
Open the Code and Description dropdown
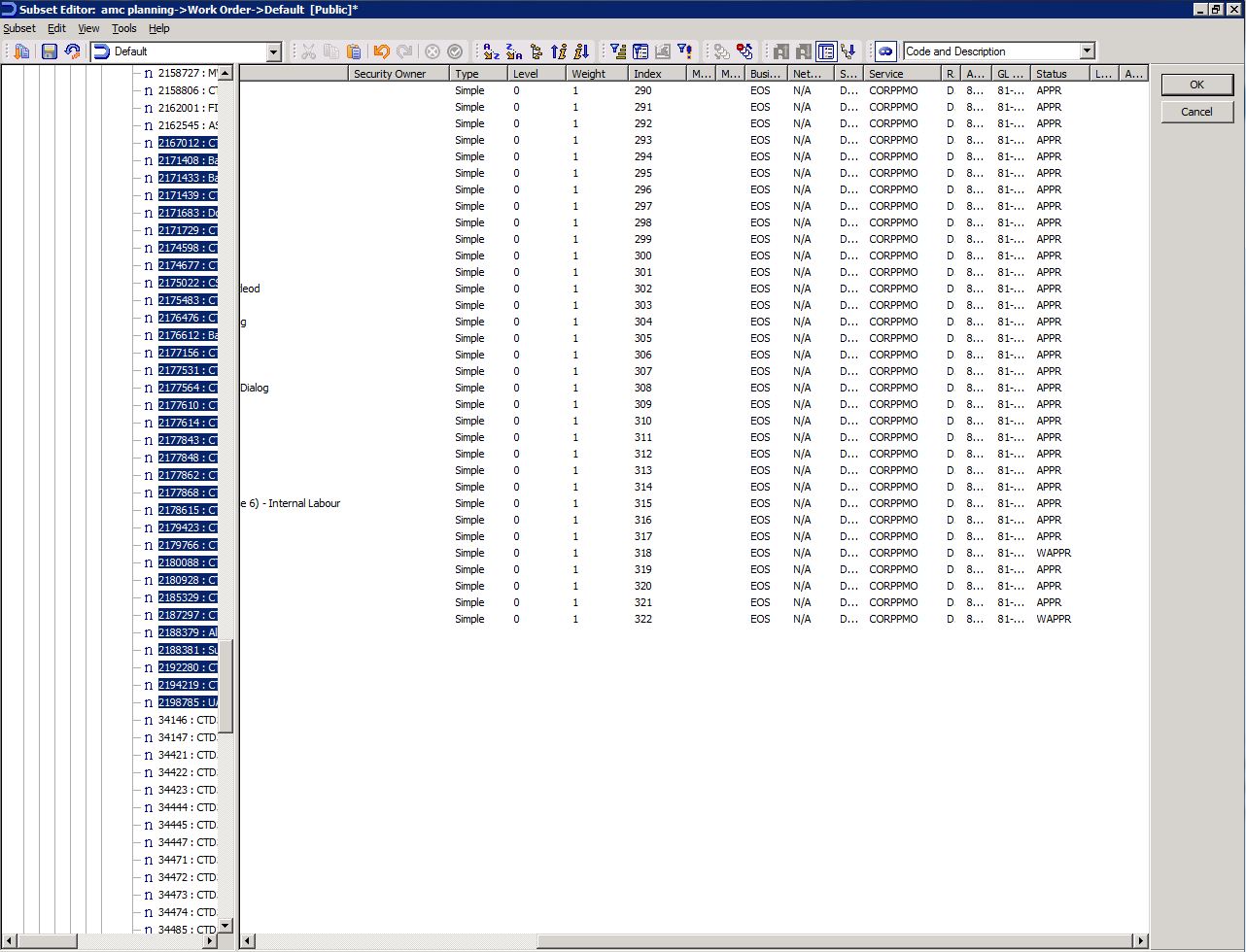coord(1088,51)
